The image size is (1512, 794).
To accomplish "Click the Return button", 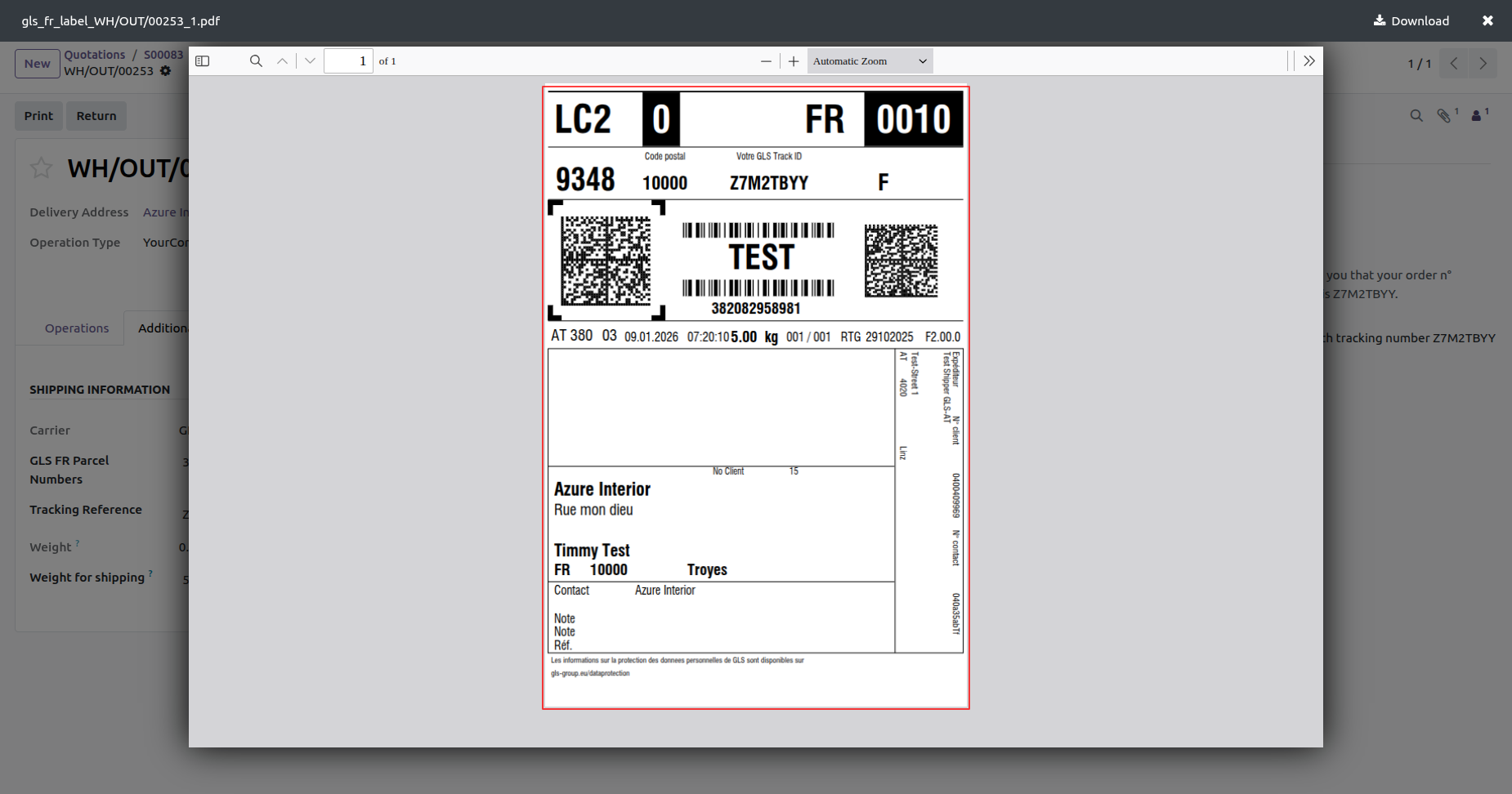I will (x=96, y=116).
